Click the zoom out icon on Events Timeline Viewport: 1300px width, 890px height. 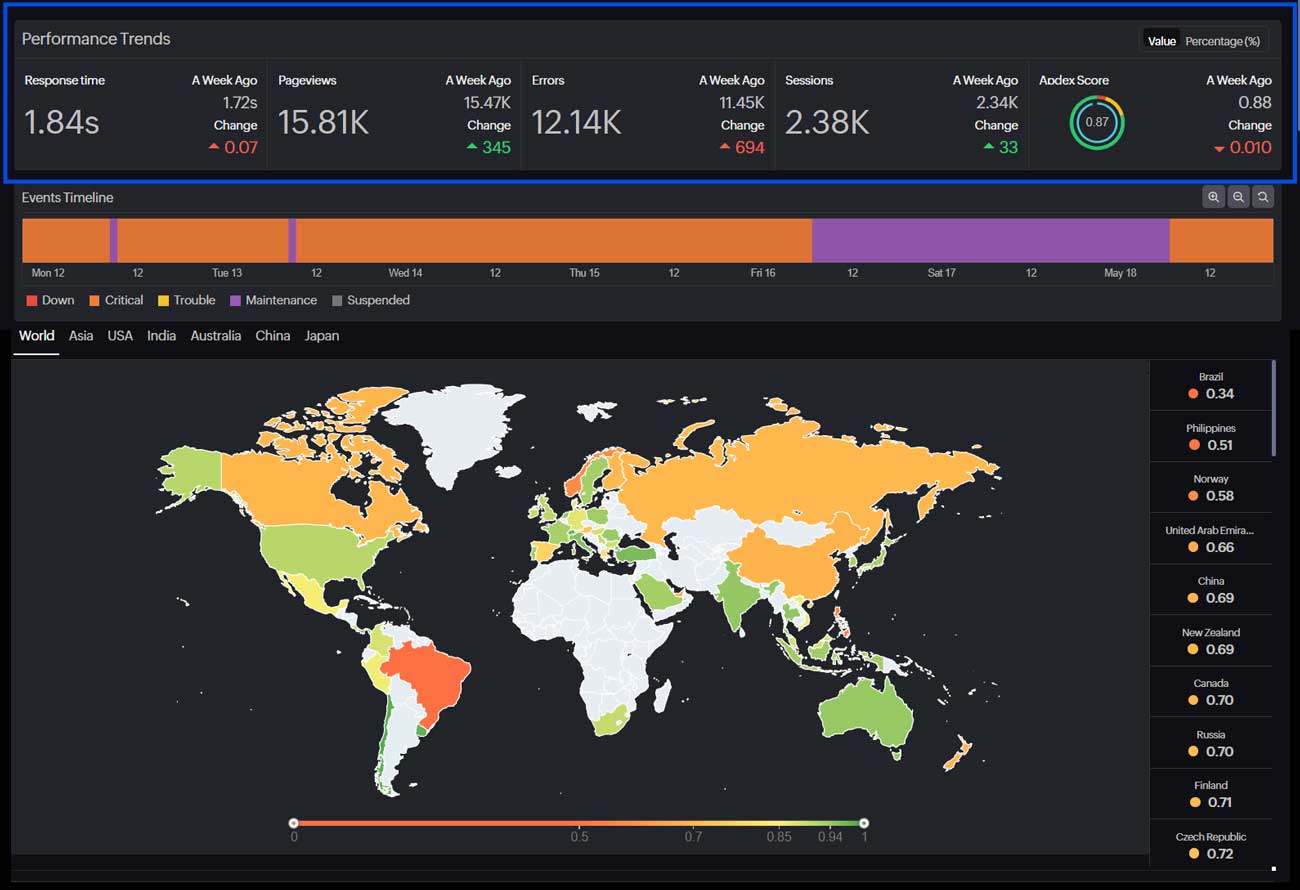pos(1238,196)
